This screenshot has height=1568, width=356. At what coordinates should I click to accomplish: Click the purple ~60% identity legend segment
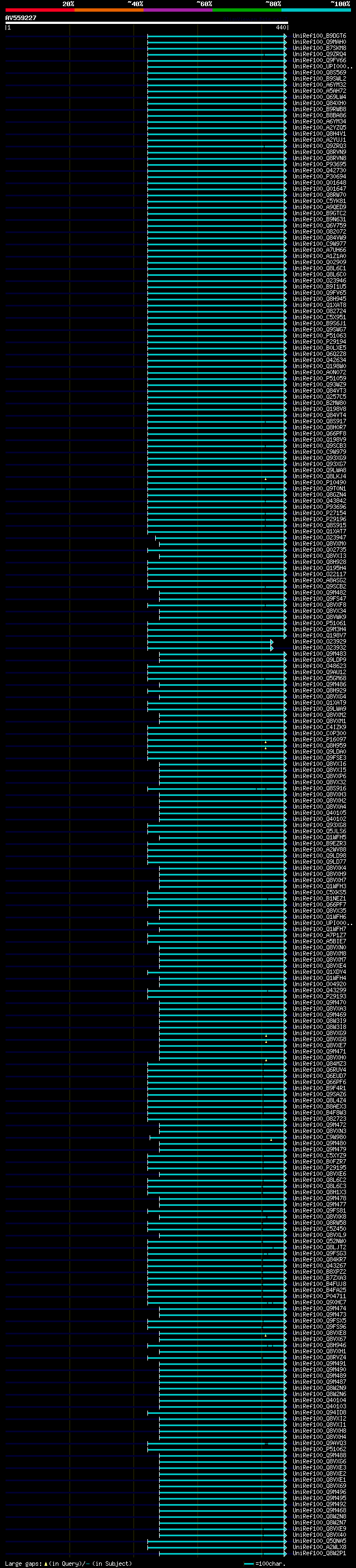(x=177, y=10)
